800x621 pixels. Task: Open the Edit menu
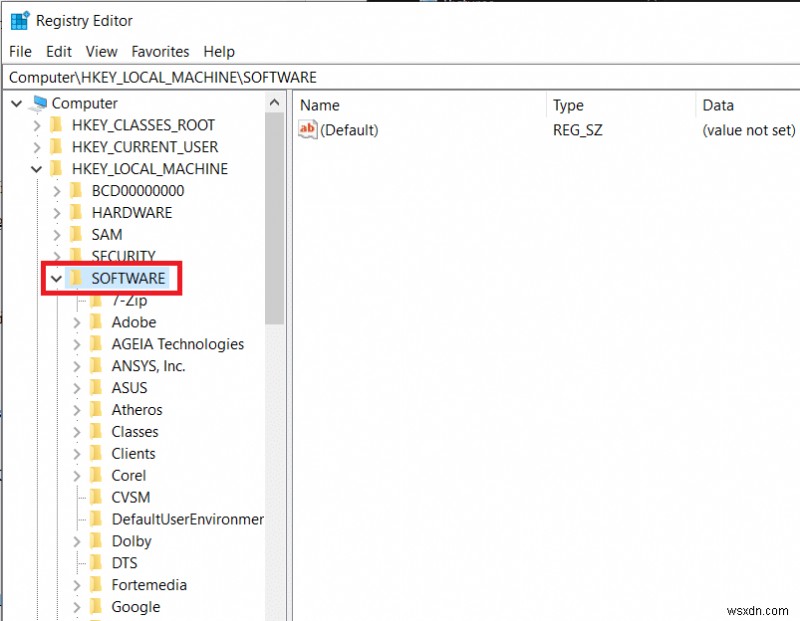point(58,51)
